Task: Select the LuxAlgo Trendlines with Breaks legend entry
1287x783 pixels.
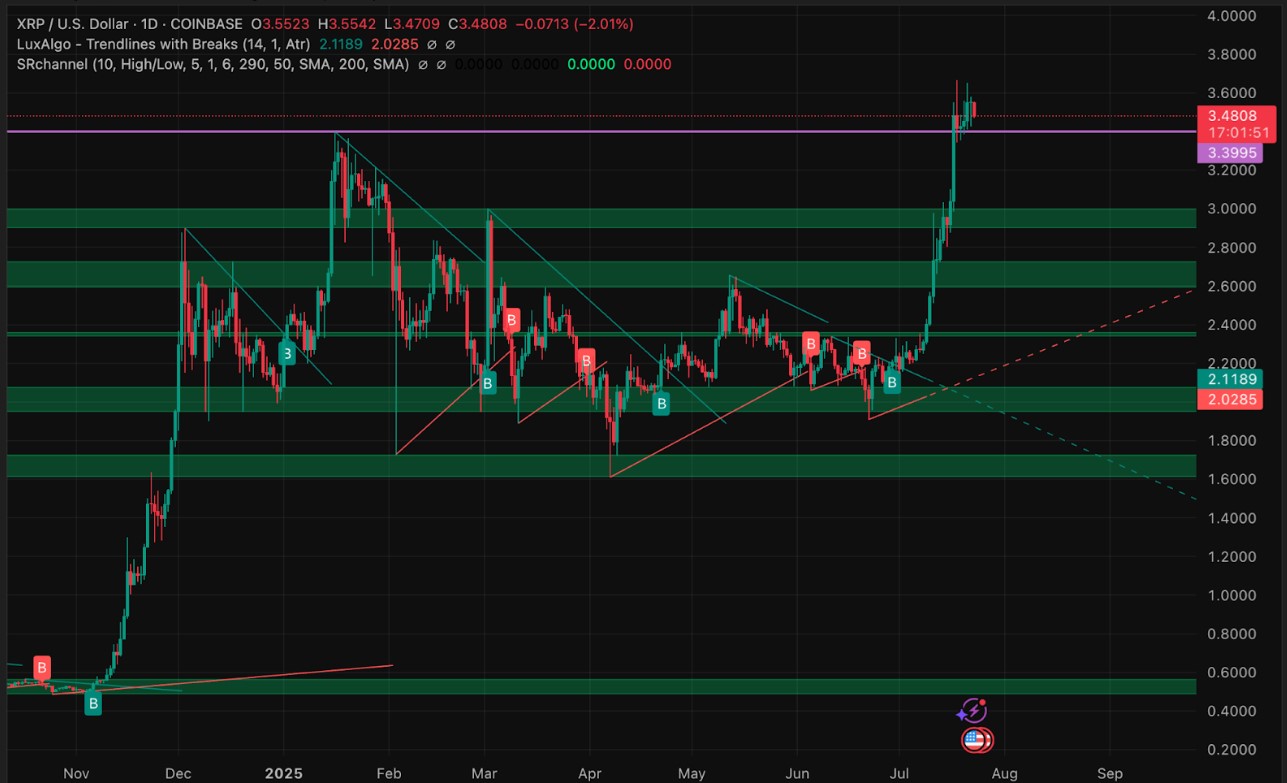Action: tap(160, 44)
